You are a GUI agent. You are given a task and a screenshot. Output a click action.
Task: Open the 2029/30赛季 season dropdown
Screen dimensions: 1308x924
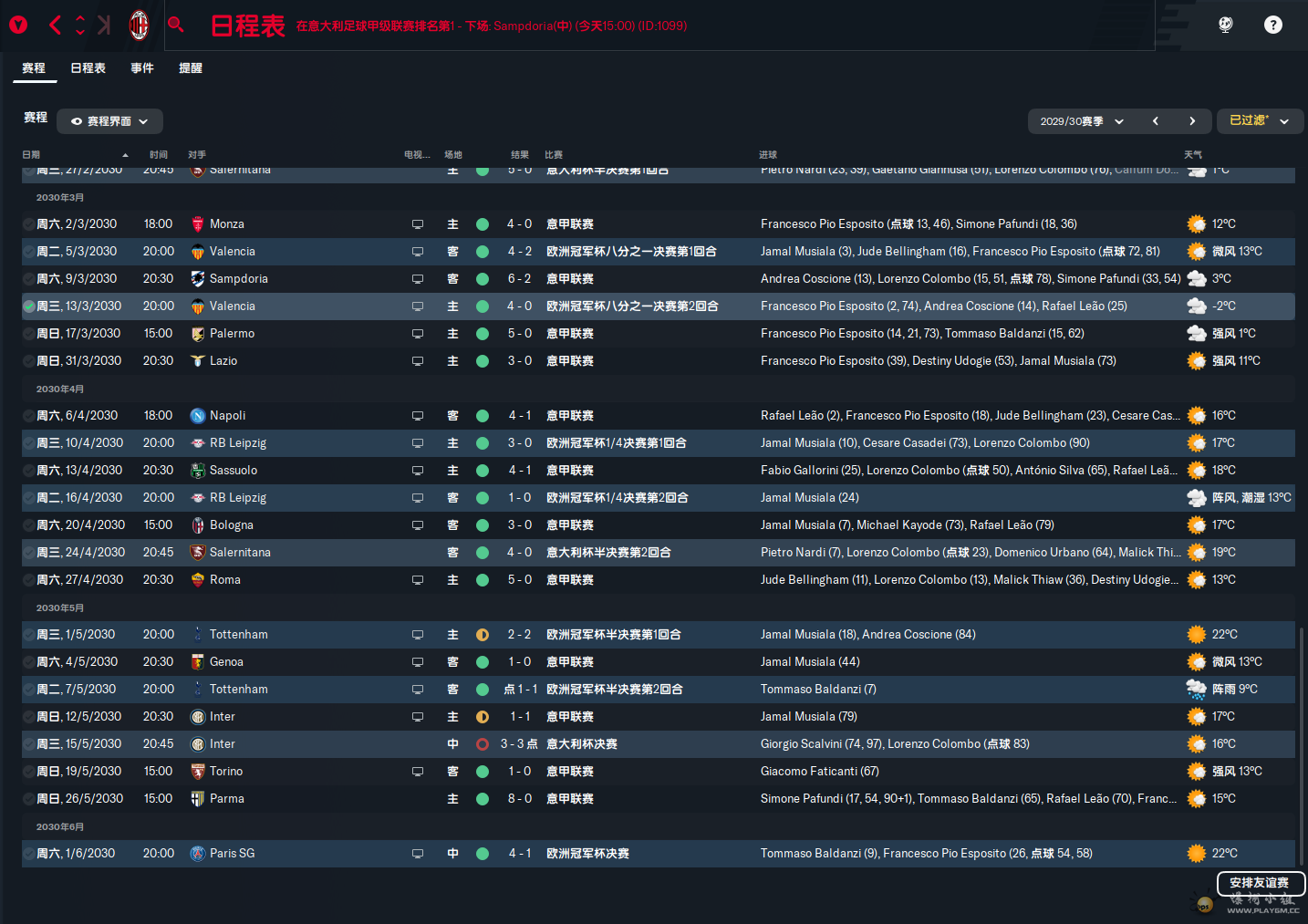point(1082,121)
